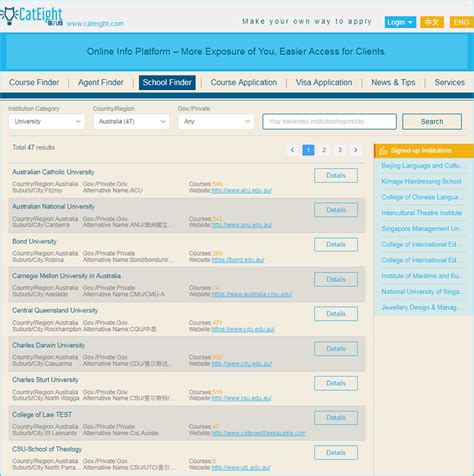Open Kimage Hairdressing School link
This screenshot has height=476, width=474.
coord(421,181)
